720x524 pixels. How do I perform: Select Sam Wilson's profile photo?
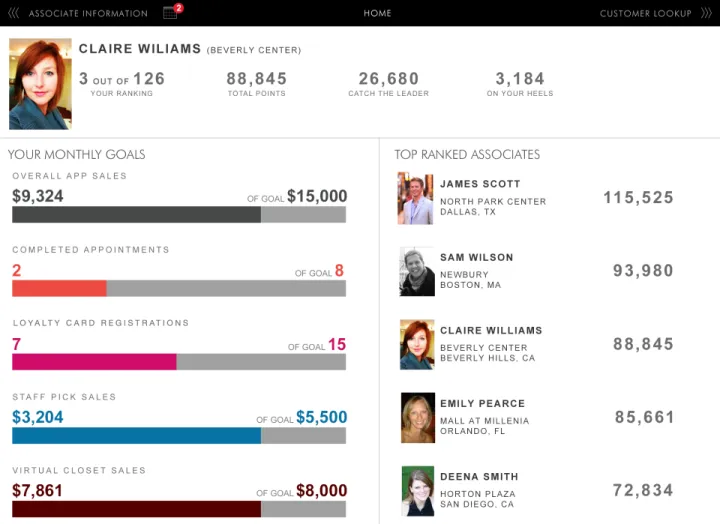click(416, 271)
